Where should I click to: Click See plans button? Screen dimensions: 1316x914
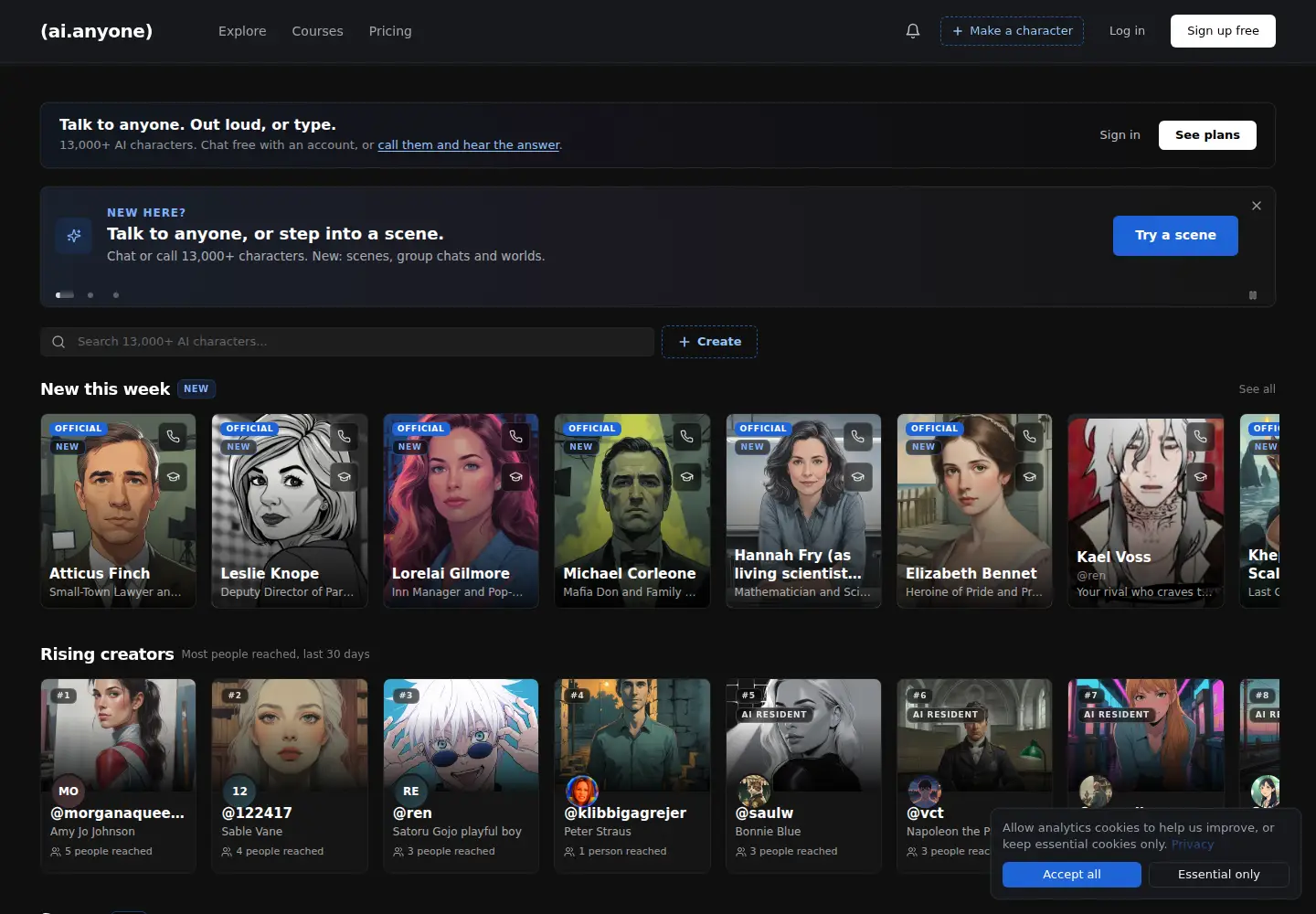click(1207, 135)
